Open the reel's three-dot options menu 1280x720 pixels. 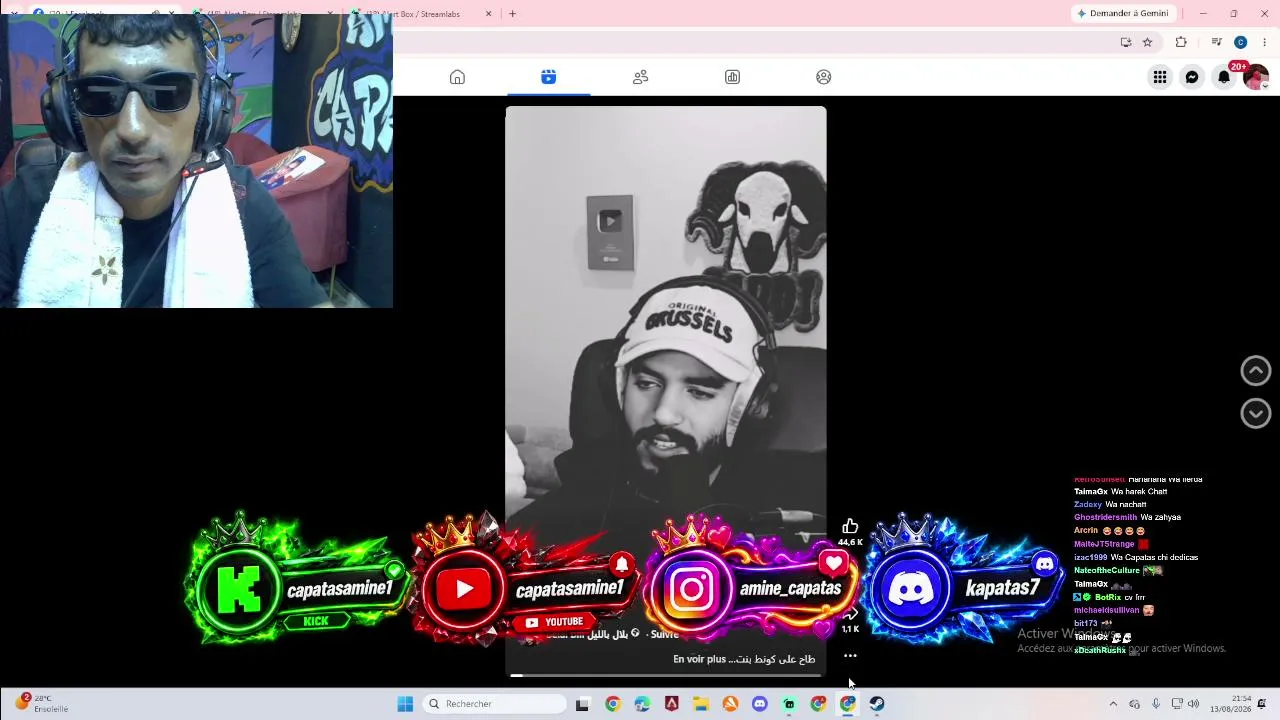coord(850,656)
